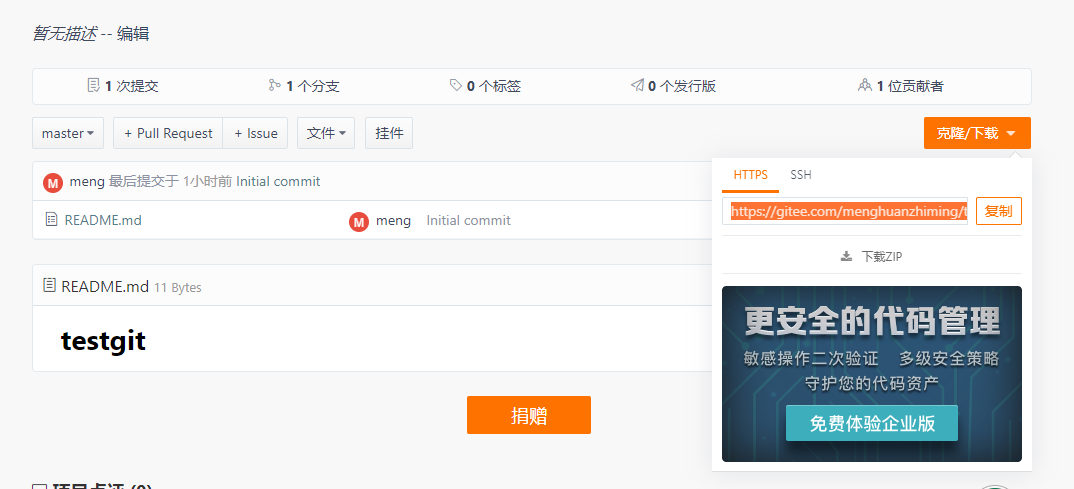Click 免费体验企业版 on the banner

pos(872,423)
